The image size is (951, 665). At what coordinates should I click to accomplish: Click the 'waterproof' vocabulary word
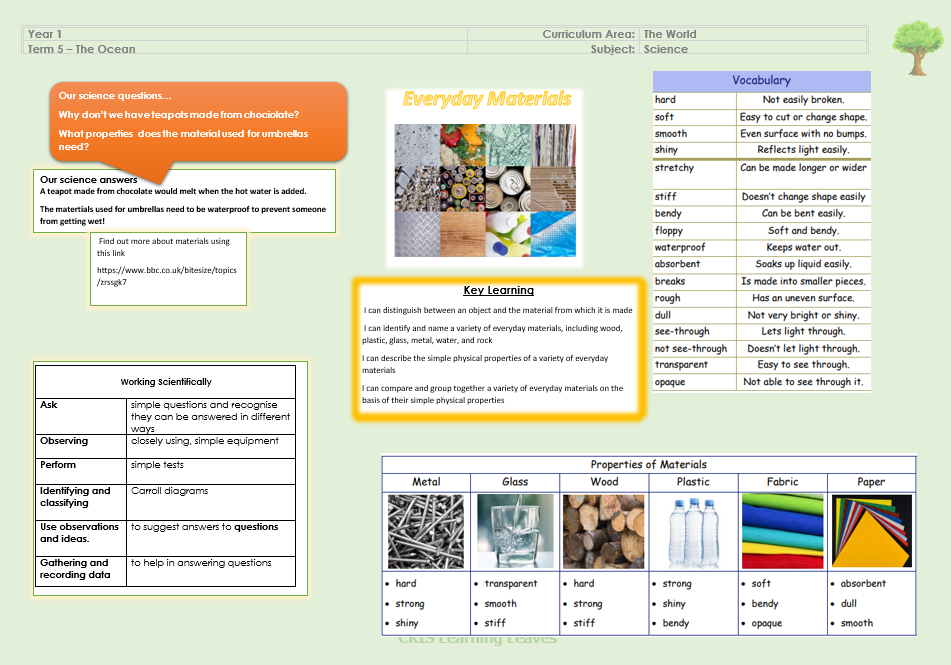(680, 248)
